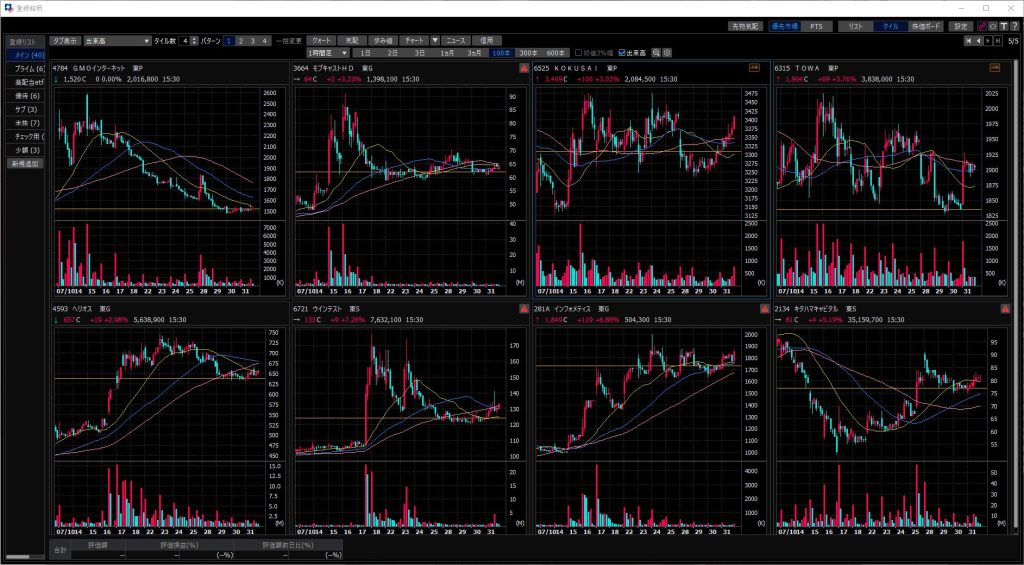Click the chart settings icon next to magnifier

click(x=667, y=52)
